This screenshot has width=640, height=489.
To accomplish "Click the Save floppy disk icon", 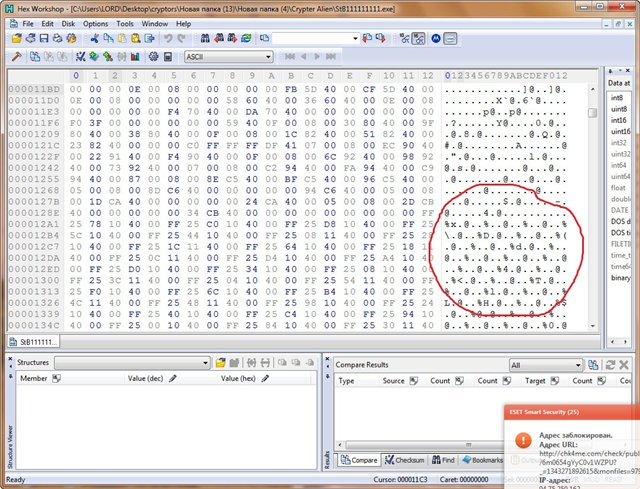I will 44,38.
